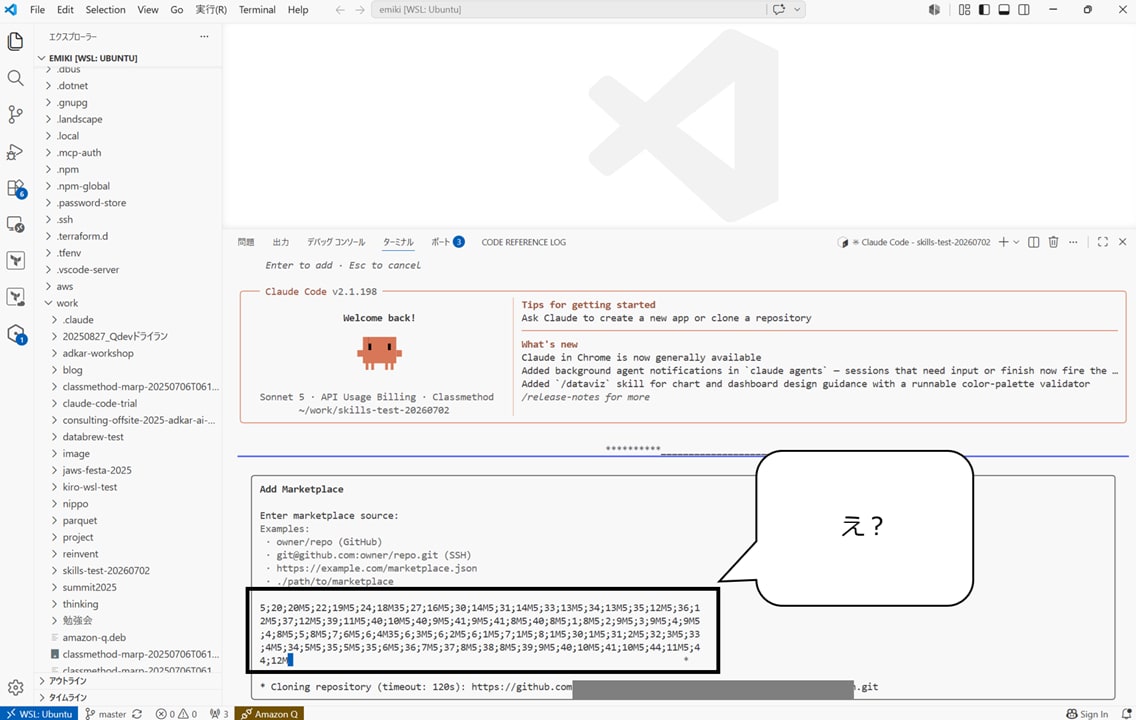Click master branch in status bar
Viewport: 1136px width, 720px height.
click(x=106, y=713)
